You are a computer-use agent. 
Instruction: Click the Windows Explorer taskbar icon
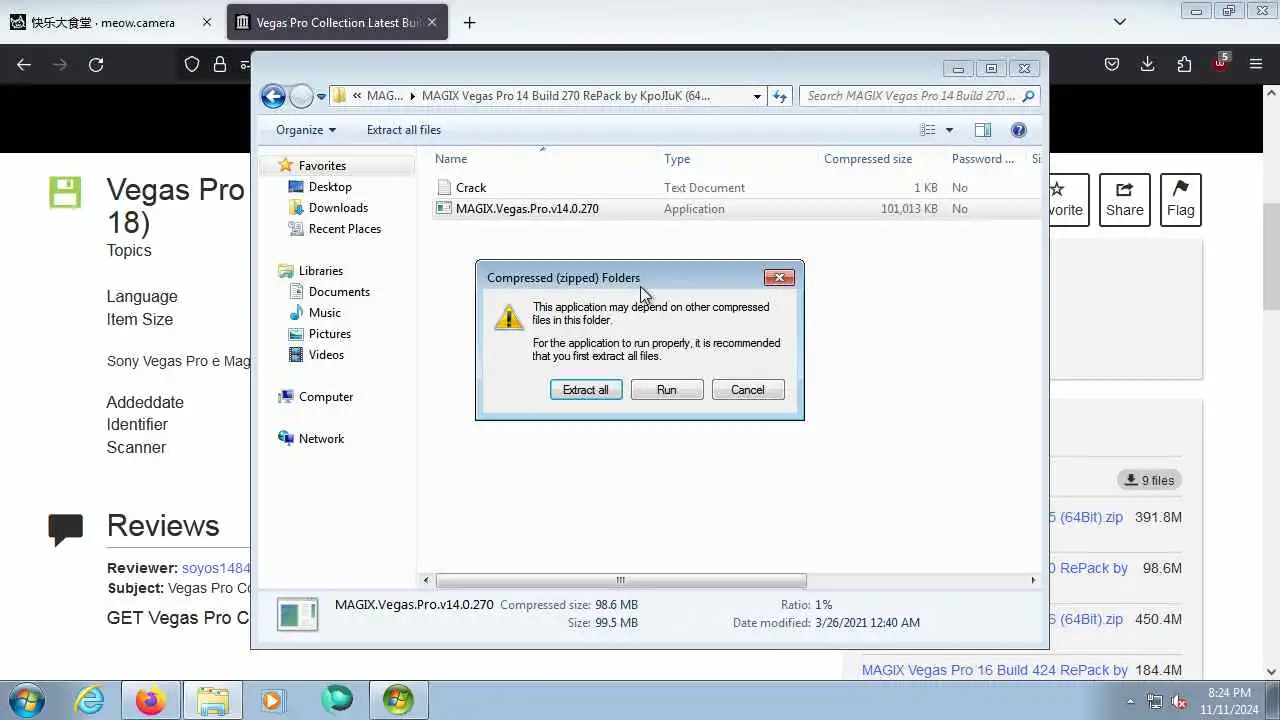pyautogui.click(x=213, y=701)
